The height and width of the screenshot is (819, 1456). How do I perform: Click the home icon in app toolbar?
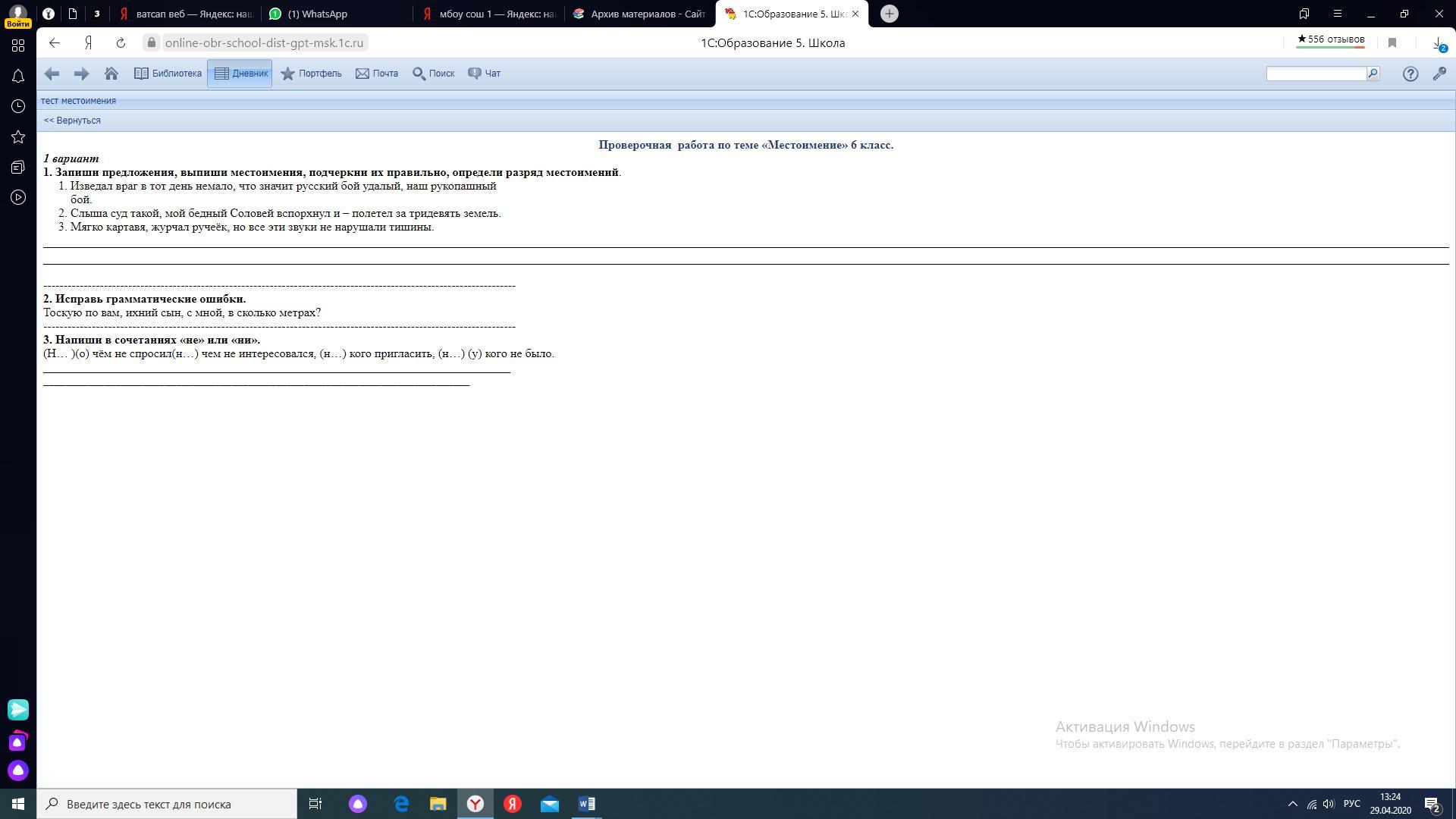pyautogui.click(x=111, y=74)
